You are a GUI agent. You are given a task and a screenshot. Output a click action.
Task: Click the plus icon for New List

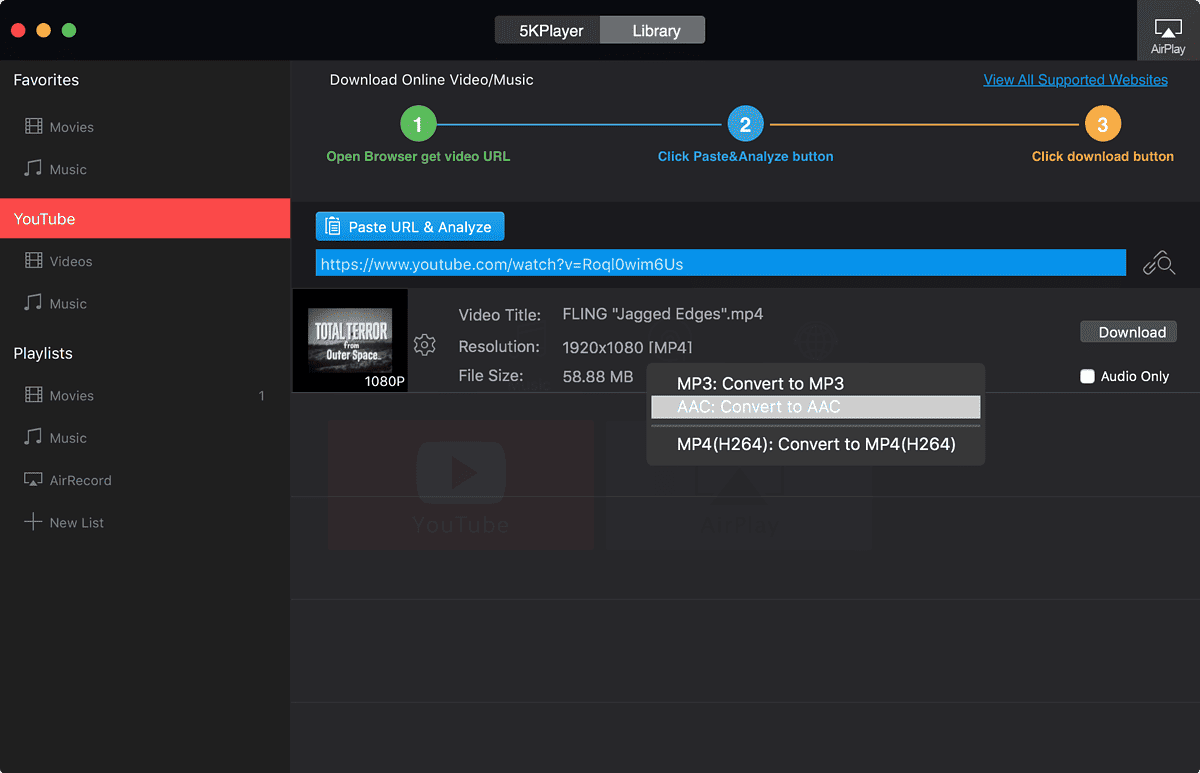(x=34, y=522)
